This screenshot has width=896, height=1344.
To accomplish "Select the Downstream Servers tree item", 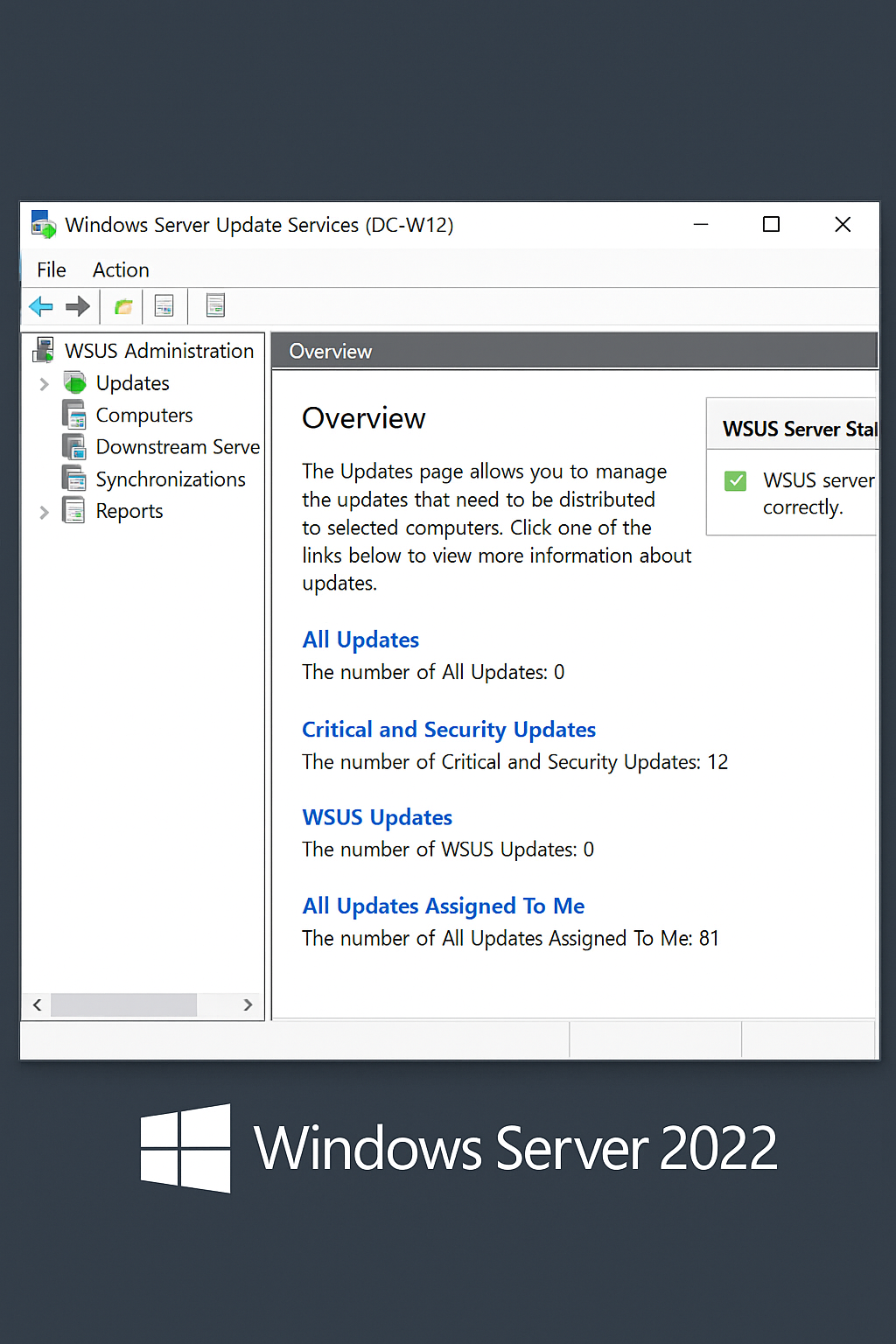I will pos(178,446).
